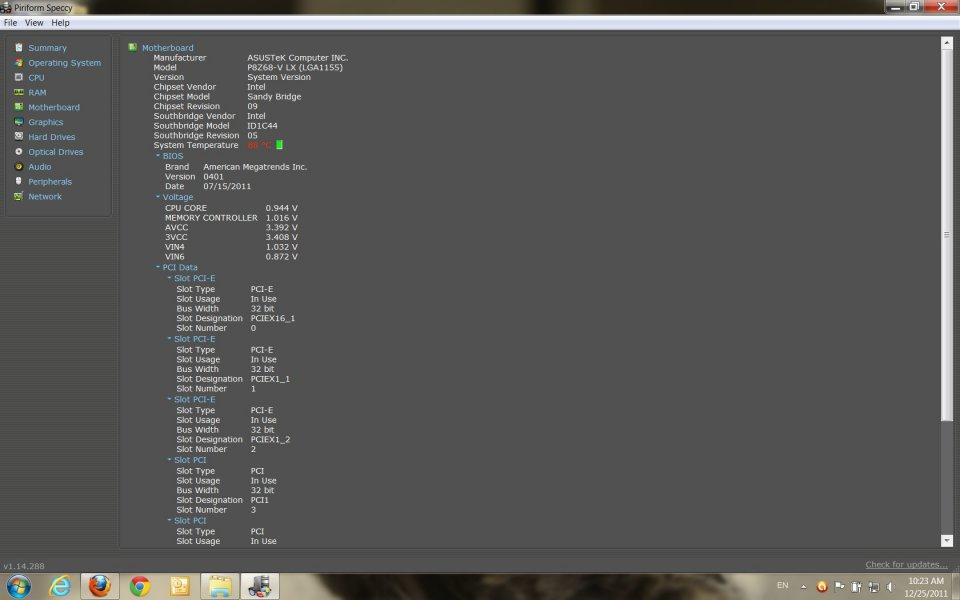Screen dimensions: 960x600
Task: Click the CPU CORE voltage 0.944 V
Action: pos(282,208)
